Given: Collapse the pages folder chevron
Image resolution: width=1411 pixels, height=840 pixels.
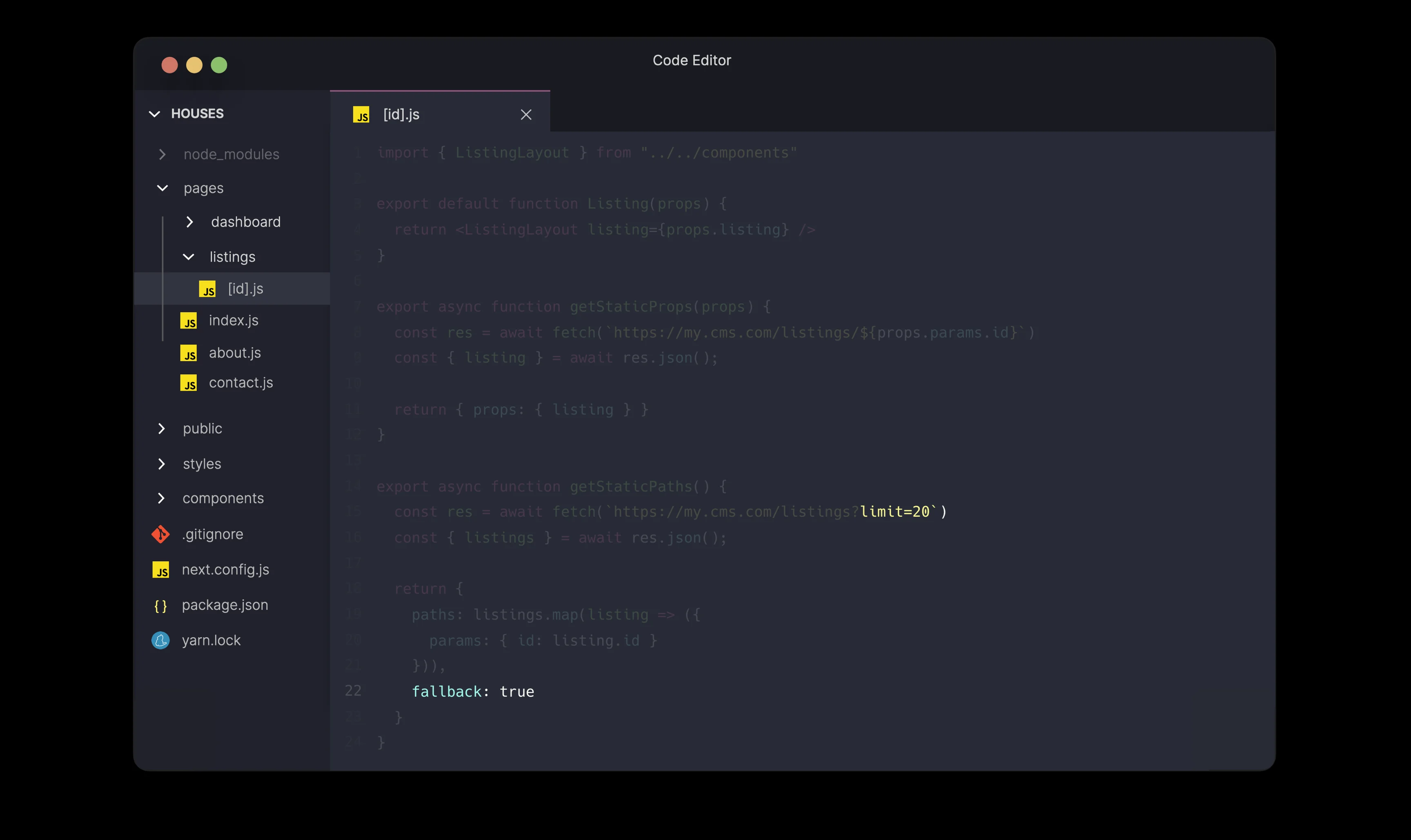Looking at the screenshot, I should [162, 188].
